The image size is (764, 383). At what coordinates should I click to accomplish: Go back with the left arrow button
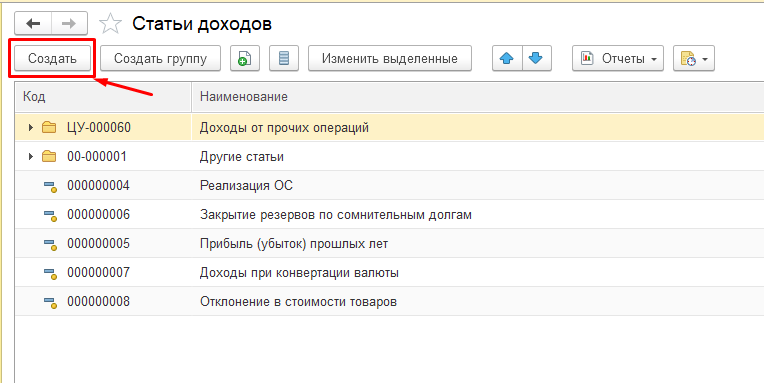(x=33, y=23)
